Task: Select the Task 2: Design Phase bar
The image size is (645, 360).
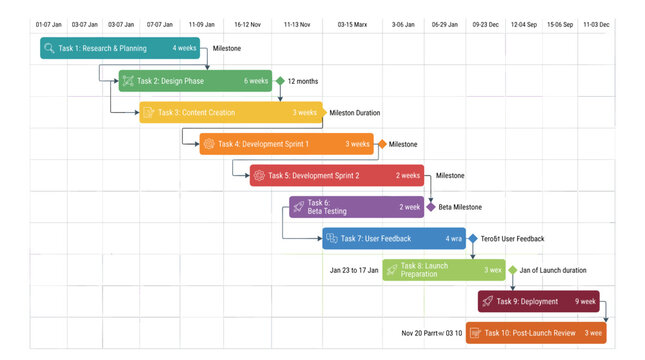Action: 195,81
